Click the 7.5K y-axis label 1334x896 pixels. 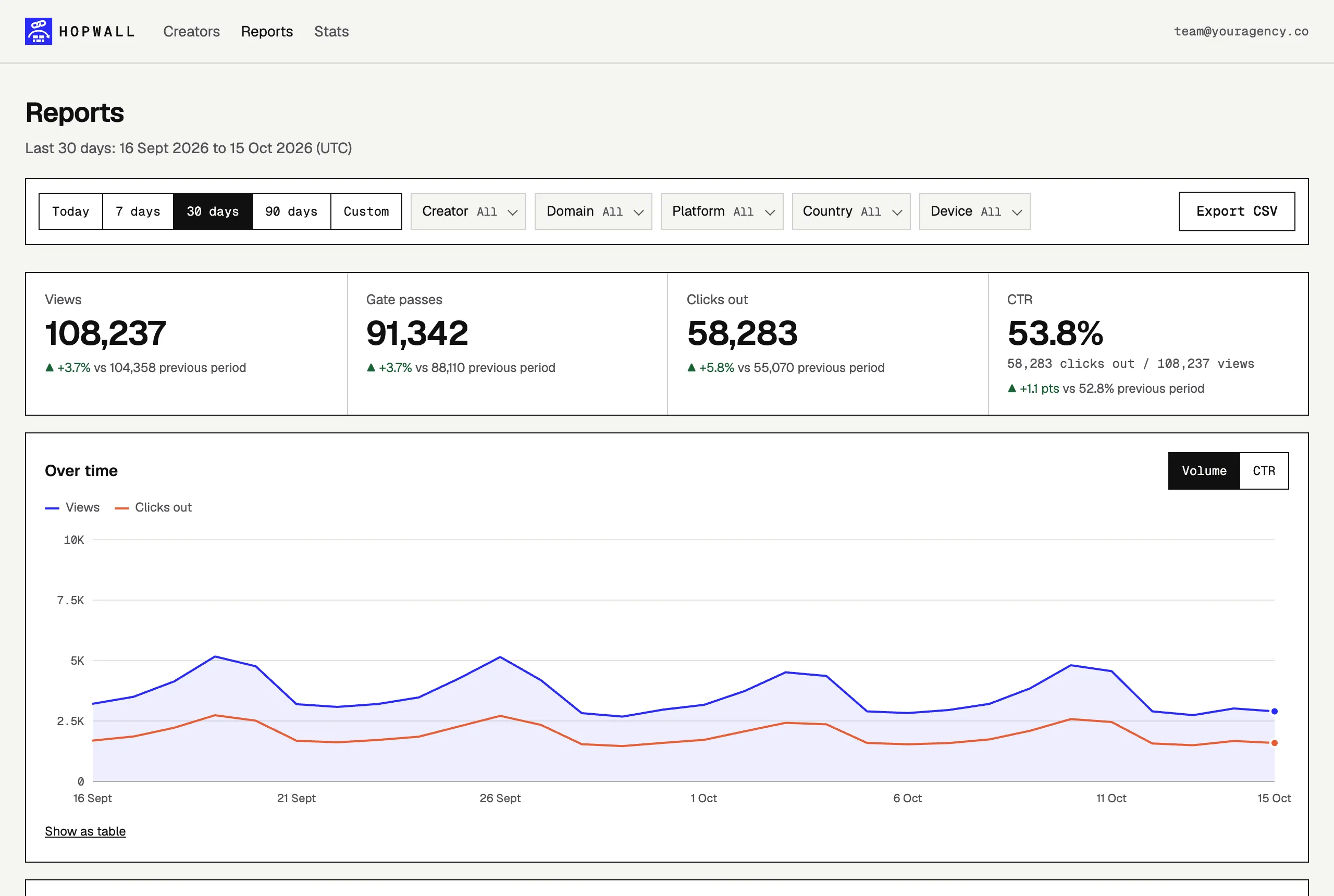70,601
